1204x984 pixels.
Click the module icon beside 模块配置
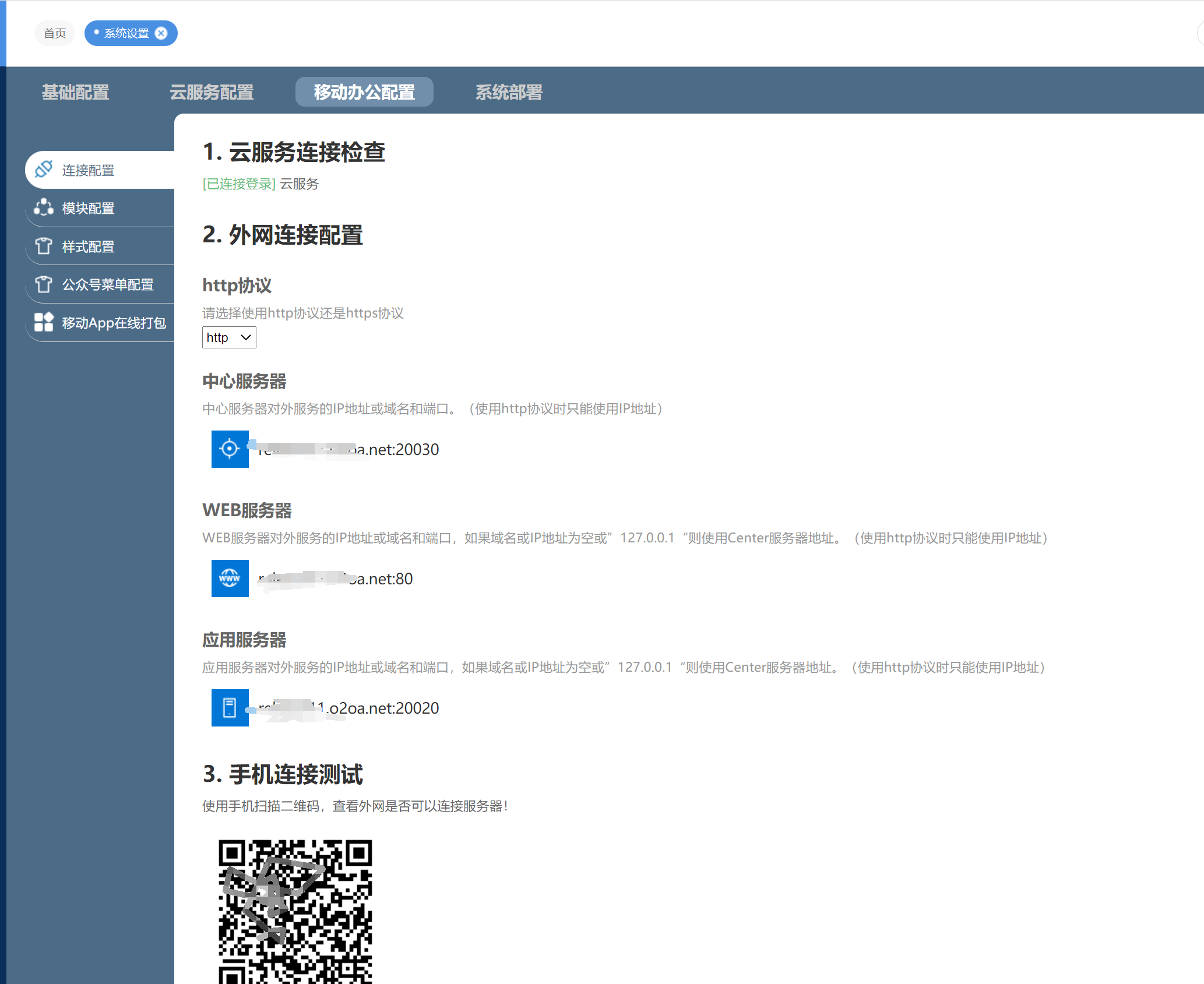(x=44, y=207)
